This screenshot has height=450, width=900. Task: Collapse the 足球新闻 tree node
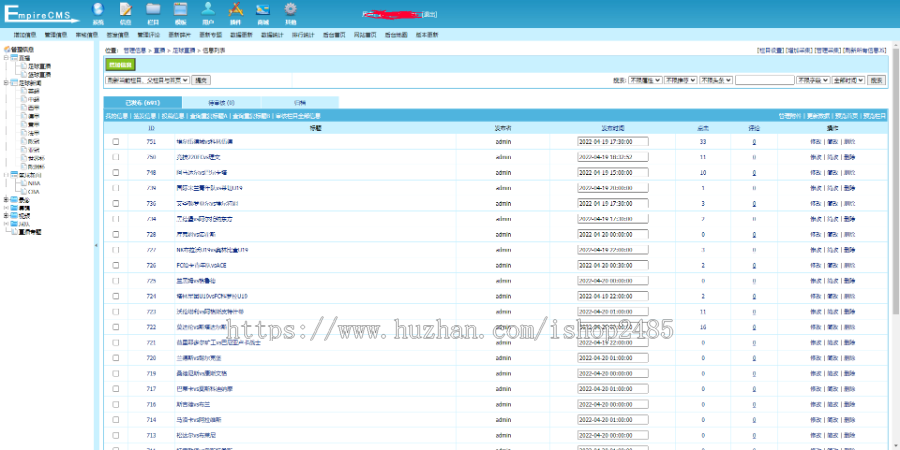tap(6, 83)
